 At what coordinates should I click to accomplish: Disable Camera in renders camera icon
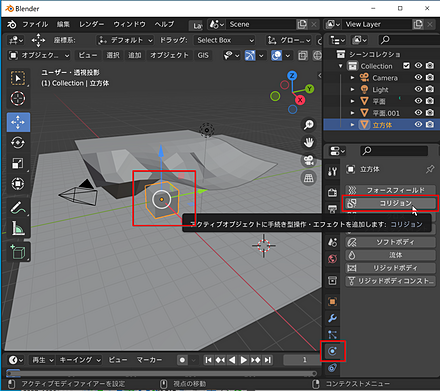pyautogui.click(x=430, y=77)
